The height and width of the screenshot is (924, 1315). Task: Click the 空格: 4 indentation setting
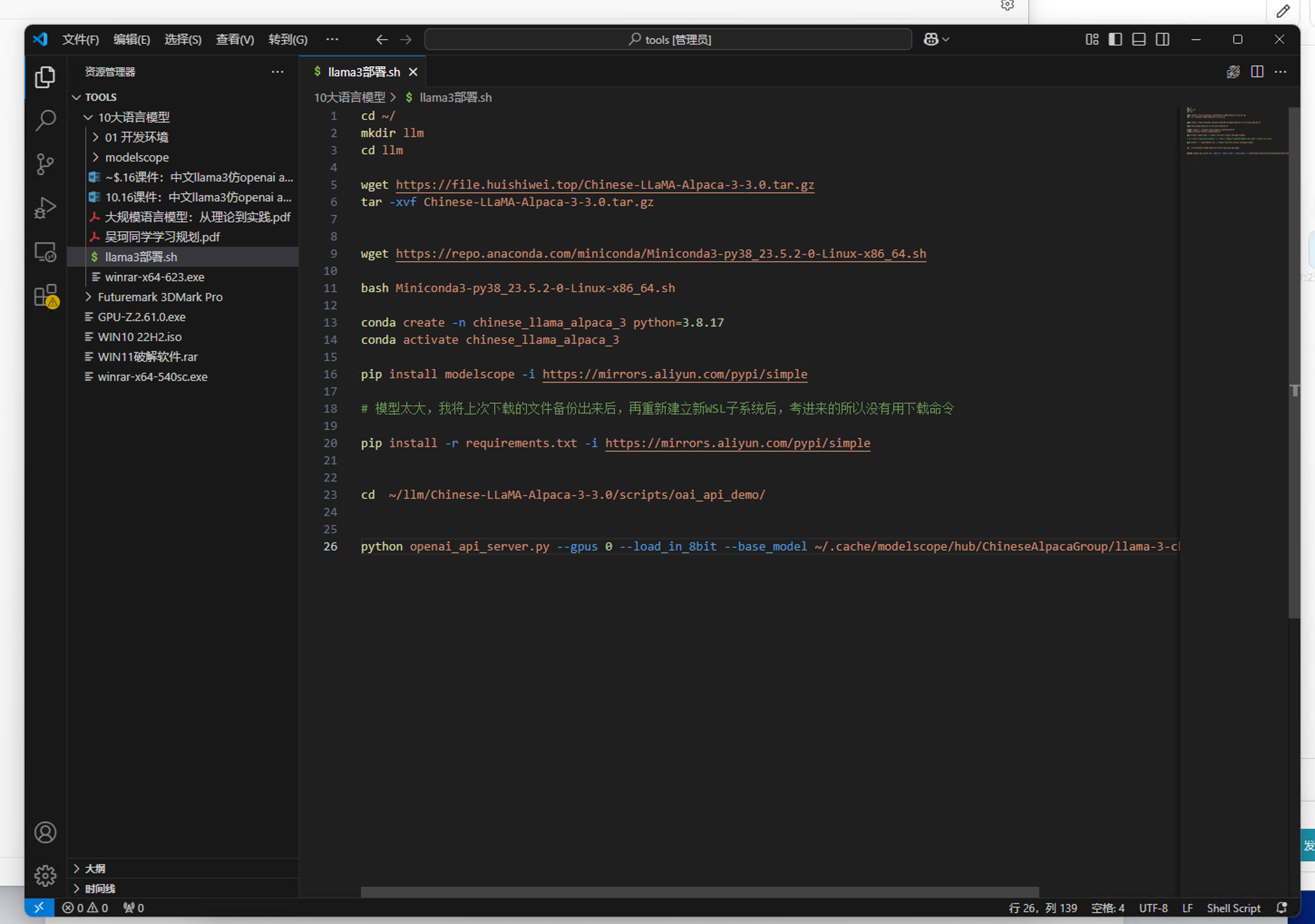[1108, 908]
